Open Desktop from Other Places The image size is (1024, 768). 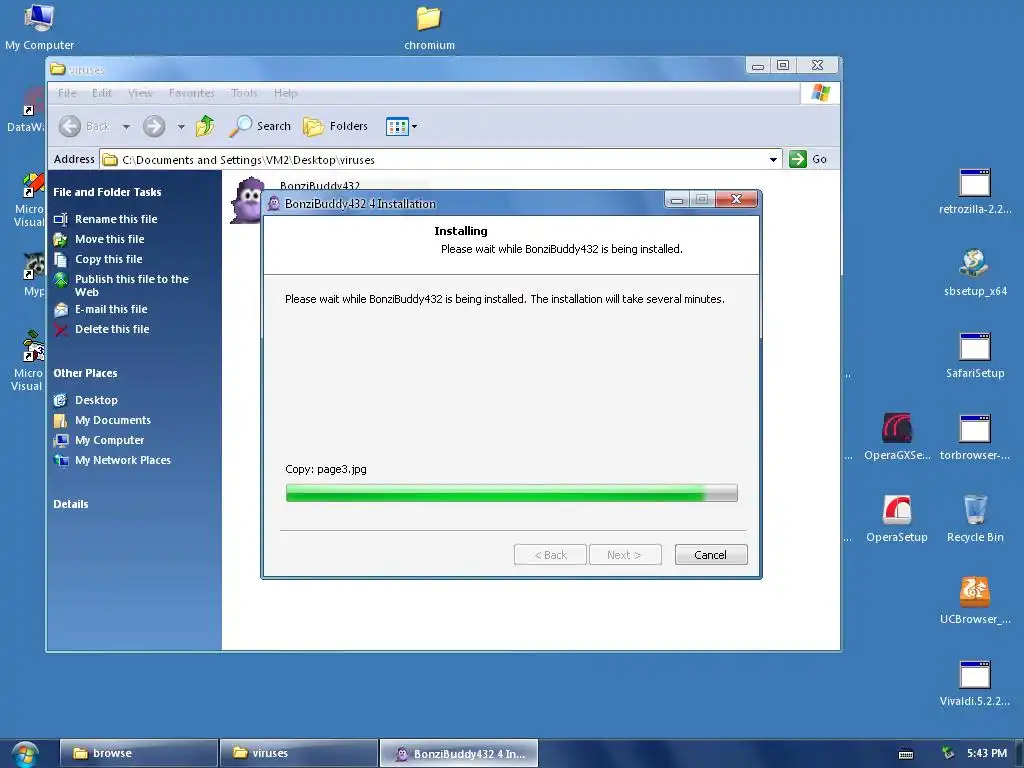click(96, 400)
